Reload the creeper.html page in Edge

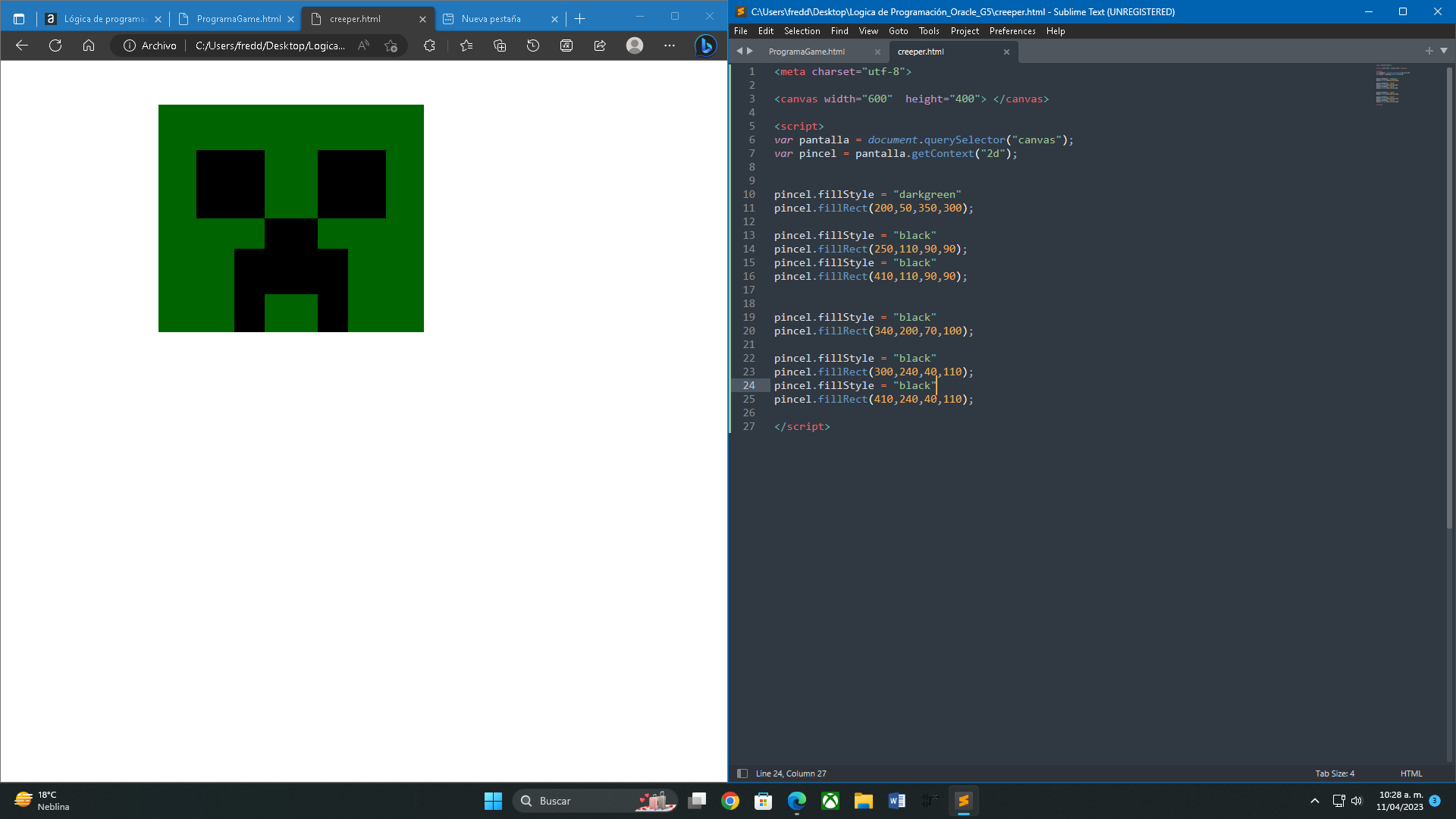tap(55, 45)
